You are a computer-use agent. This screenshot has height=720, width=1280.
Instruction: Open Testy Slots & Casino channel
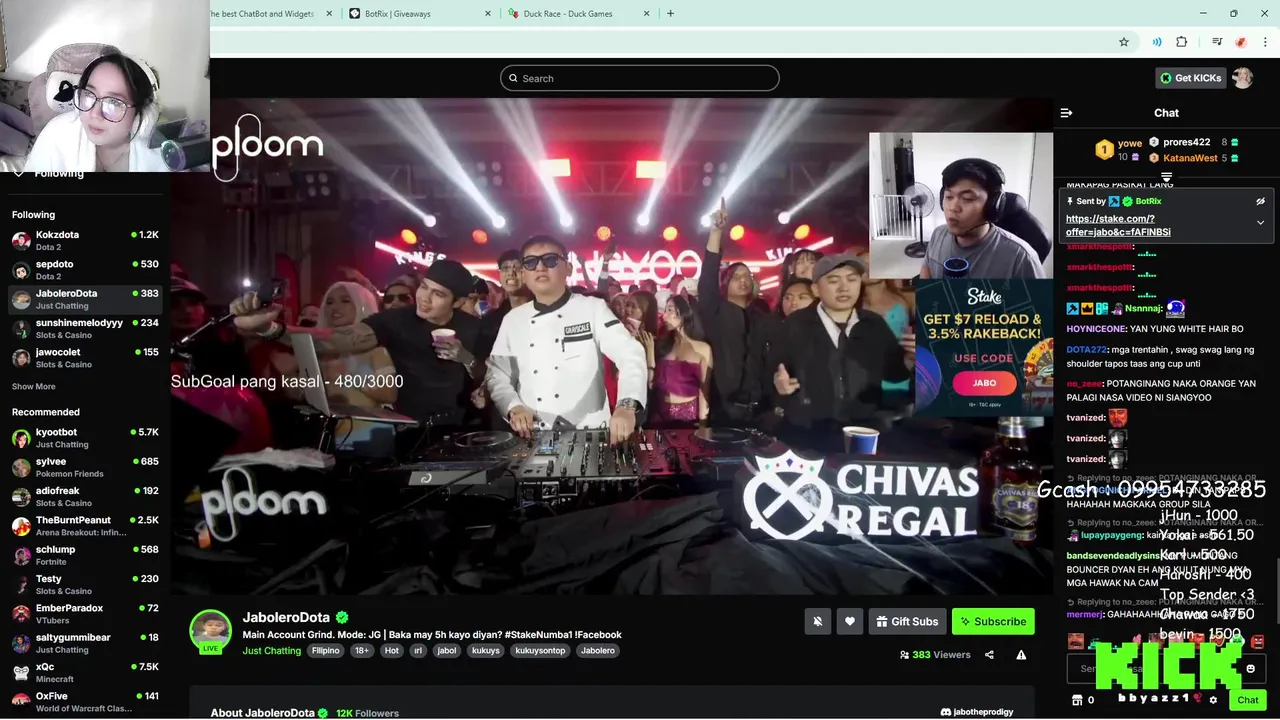(x=85, y=584)
